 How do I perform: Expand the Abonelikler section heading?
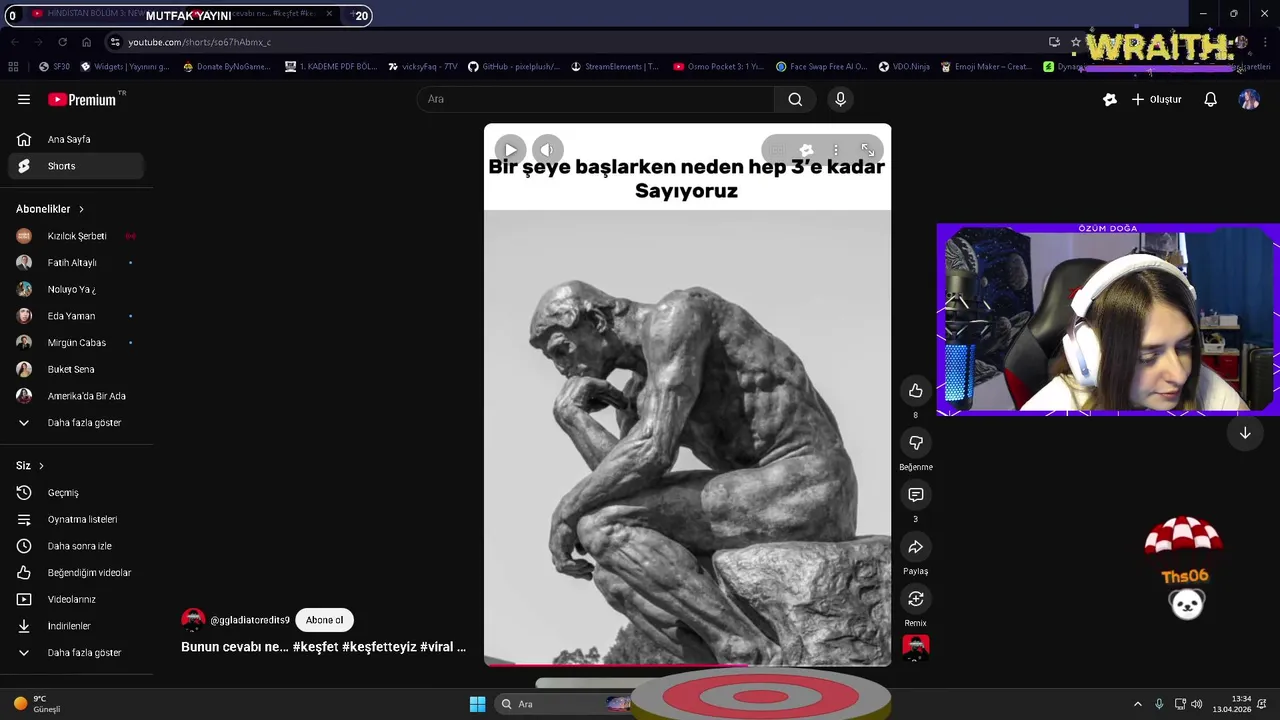50,209
